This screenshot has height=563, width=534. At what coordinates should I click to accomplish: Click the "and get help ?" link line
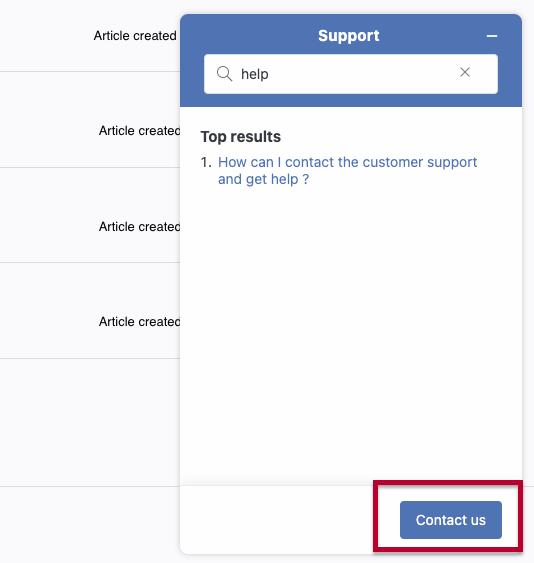point(263,179)
